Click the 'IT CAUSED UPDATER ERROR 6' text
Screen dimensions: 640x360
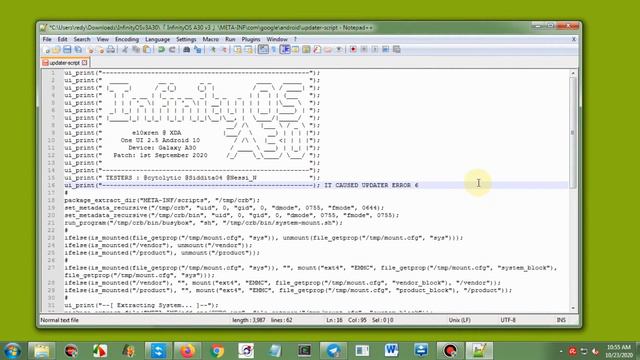click(371, 185)
